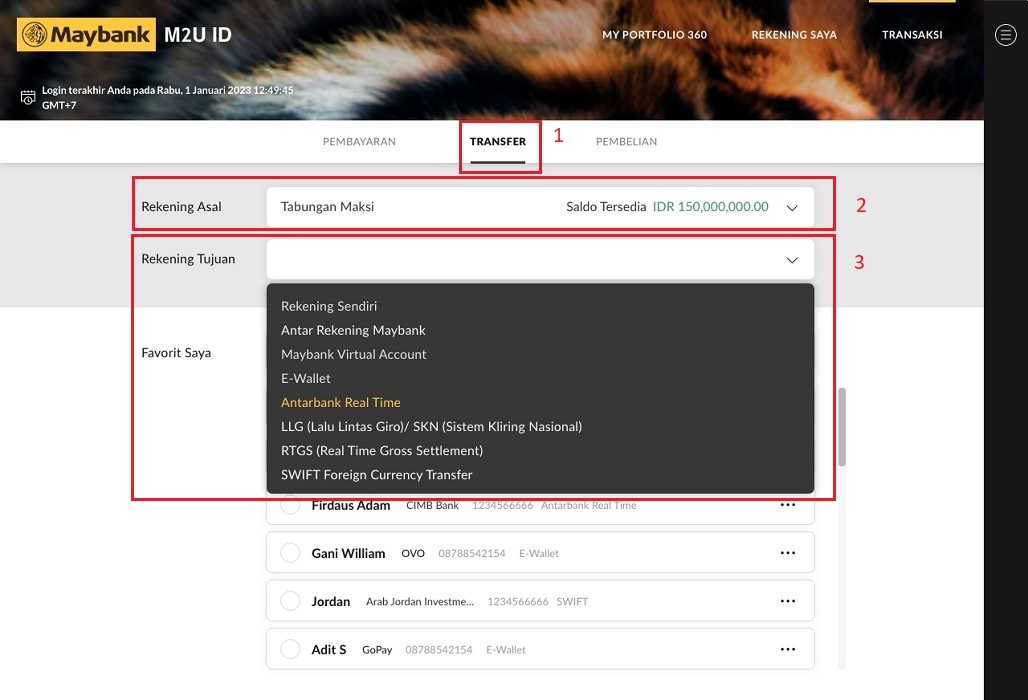1028x700 pixels.
Task: Select the Adit S radio button
Action: [290, 649]
